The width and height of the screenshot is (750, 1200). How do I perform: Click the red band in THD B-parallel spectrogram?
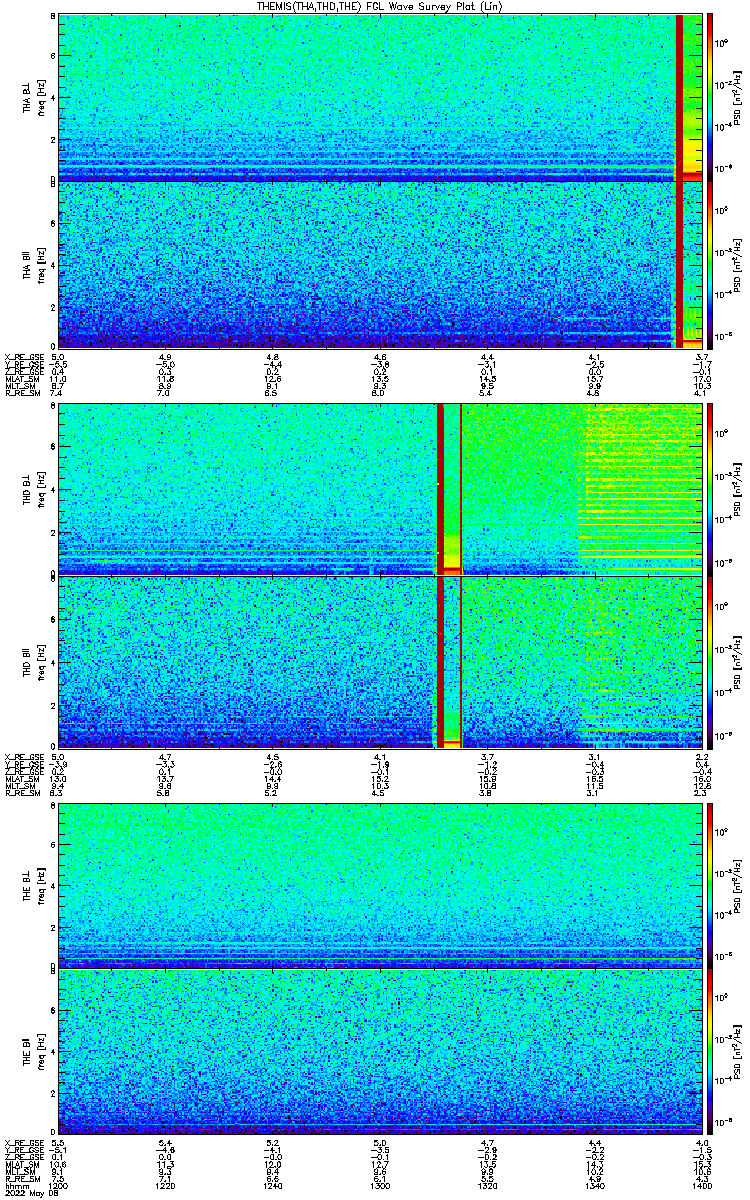point(448,662)
